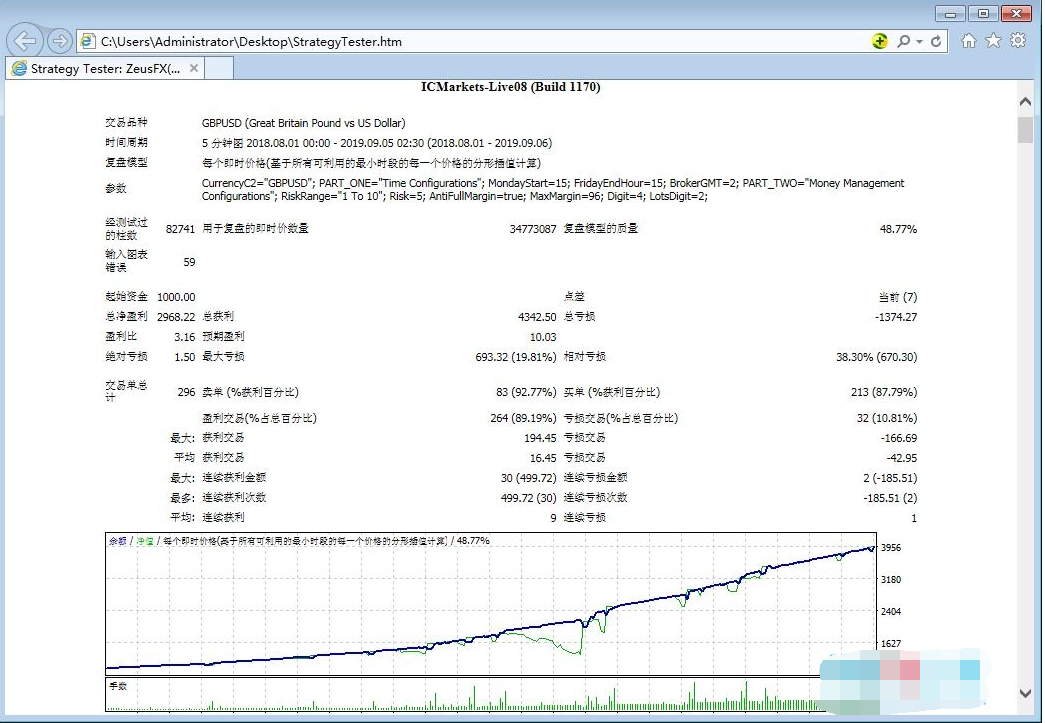Select the Strategy Tester: ZeusFX tab

click(100, 69)
